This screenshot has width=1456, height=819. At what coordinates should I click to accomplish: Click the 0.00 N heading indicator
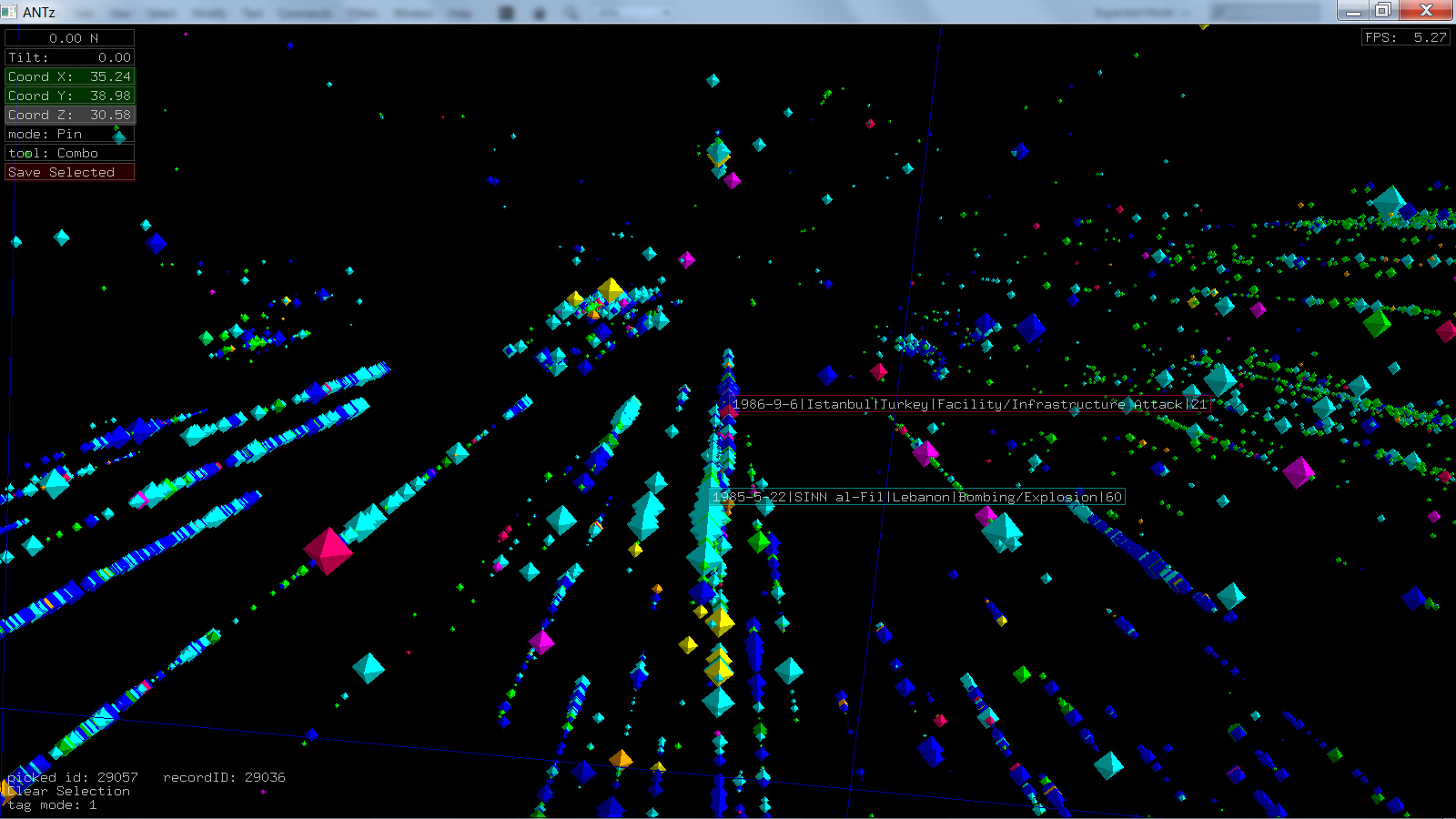pyautogui.click(x=69, y=38)
